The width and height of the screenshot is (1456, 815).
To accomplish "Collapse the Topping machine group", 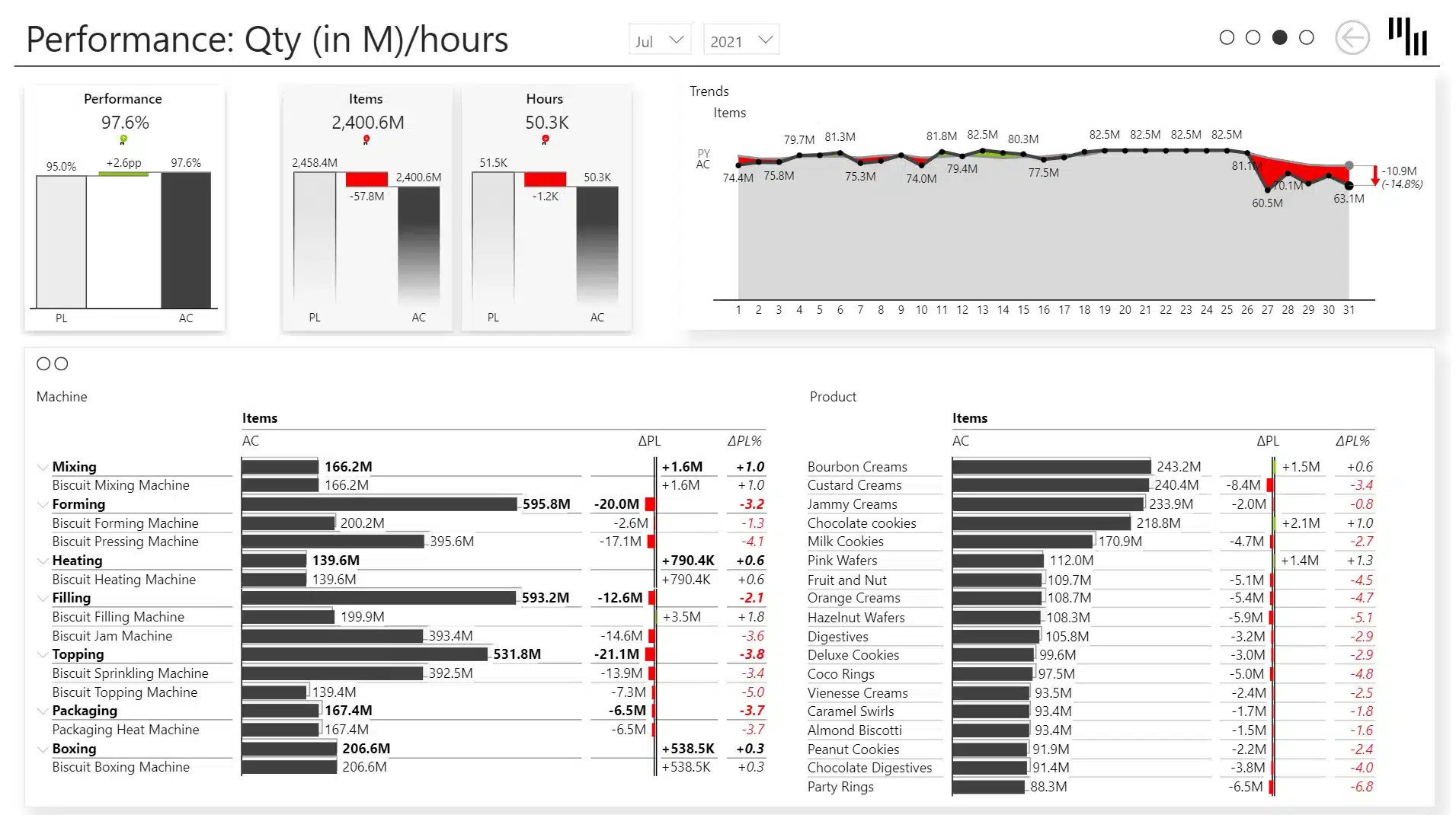I will pyautogui.click(x=43, y=654).
